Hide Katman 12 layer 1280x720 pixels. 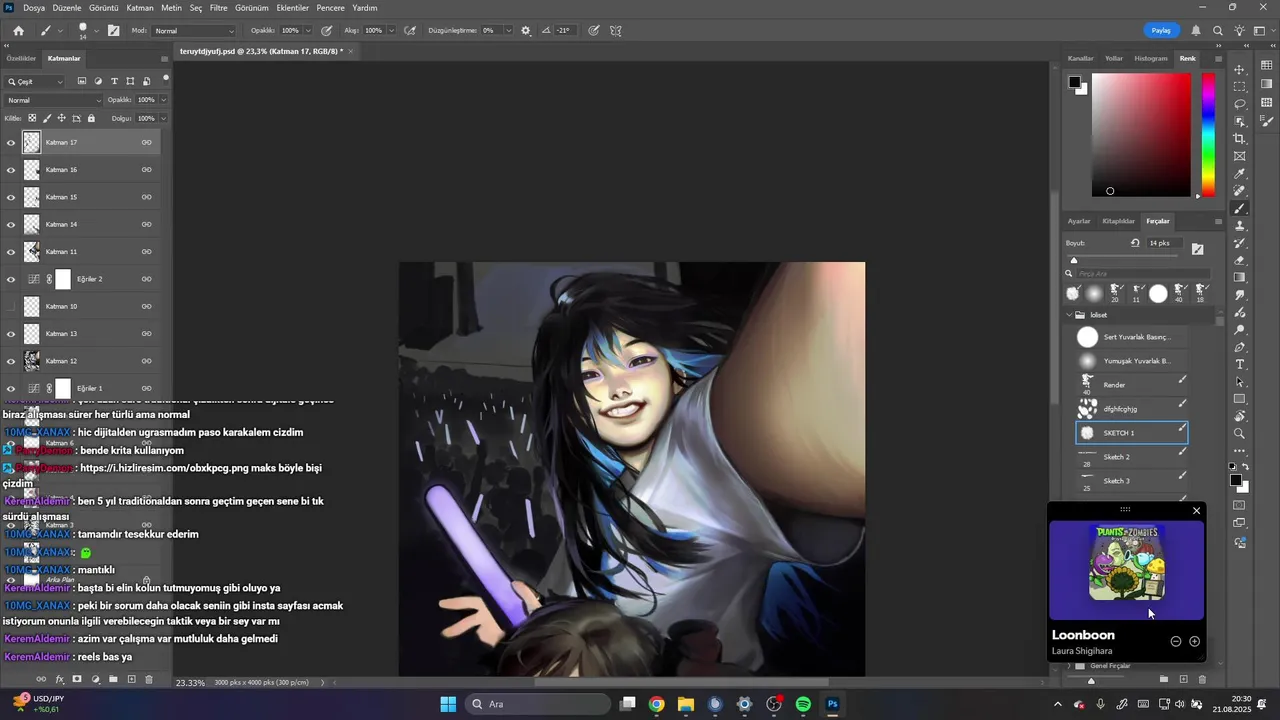click(x=11, y=361)
